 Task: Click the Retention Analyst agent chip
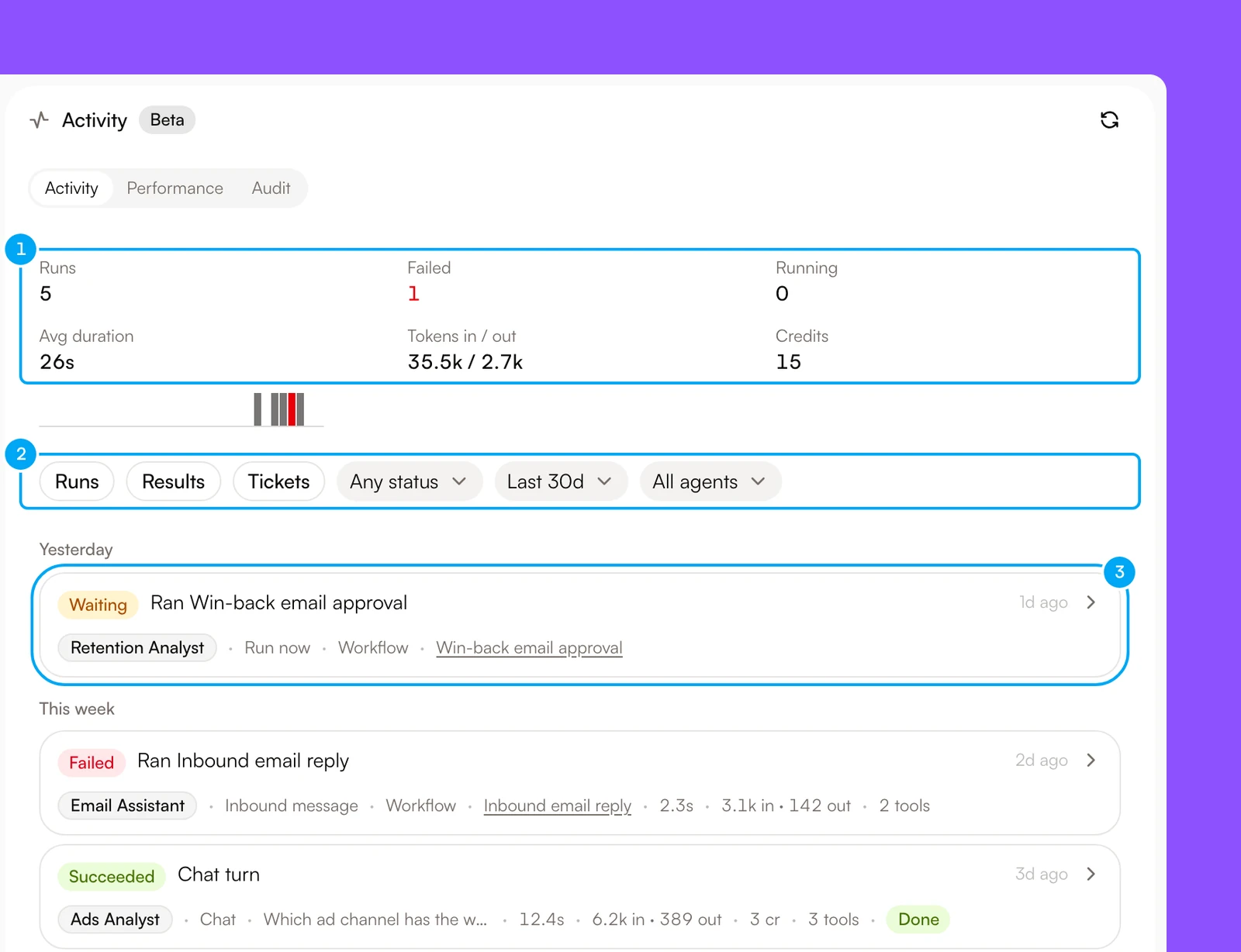[137, 648]
